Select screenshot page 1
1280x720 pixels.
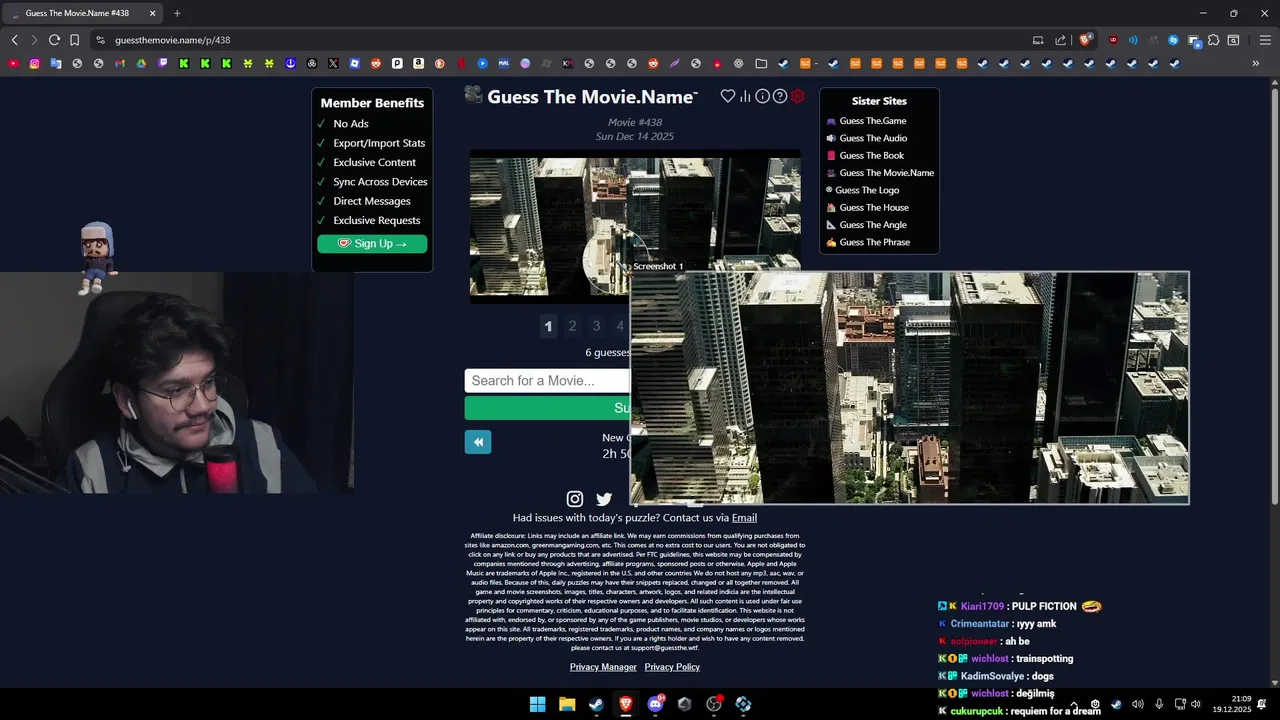(x=548, y=326)
